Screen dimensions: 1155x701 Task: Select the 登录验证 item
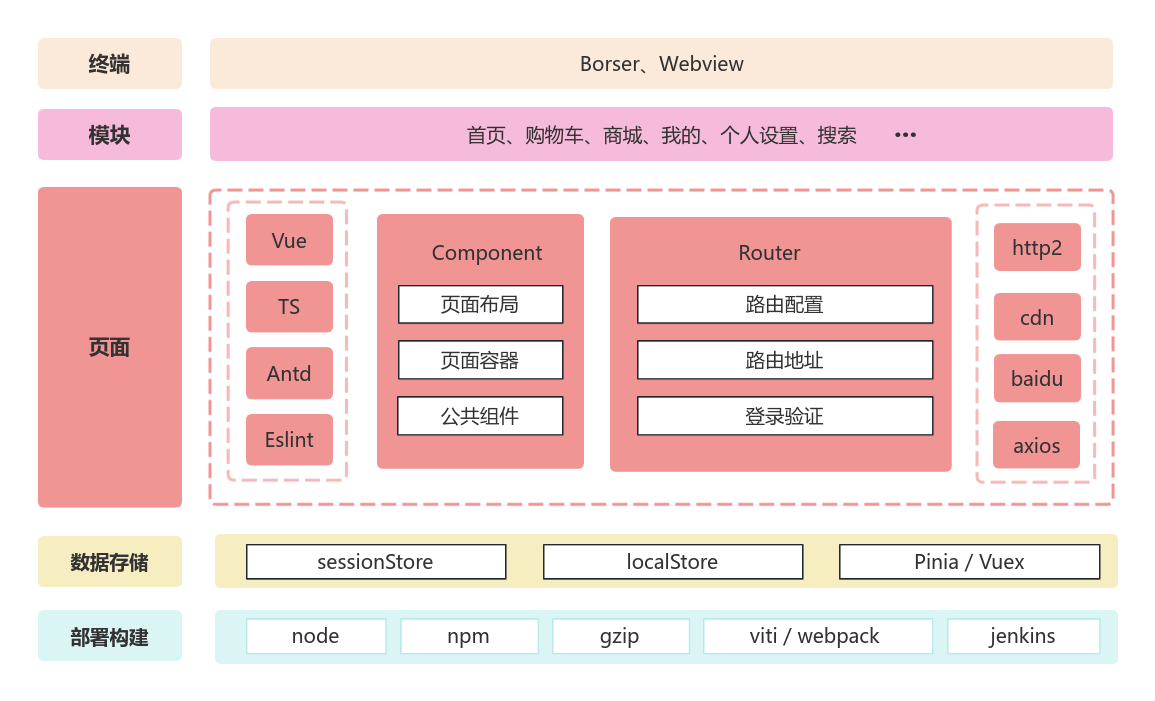[784, 416]
